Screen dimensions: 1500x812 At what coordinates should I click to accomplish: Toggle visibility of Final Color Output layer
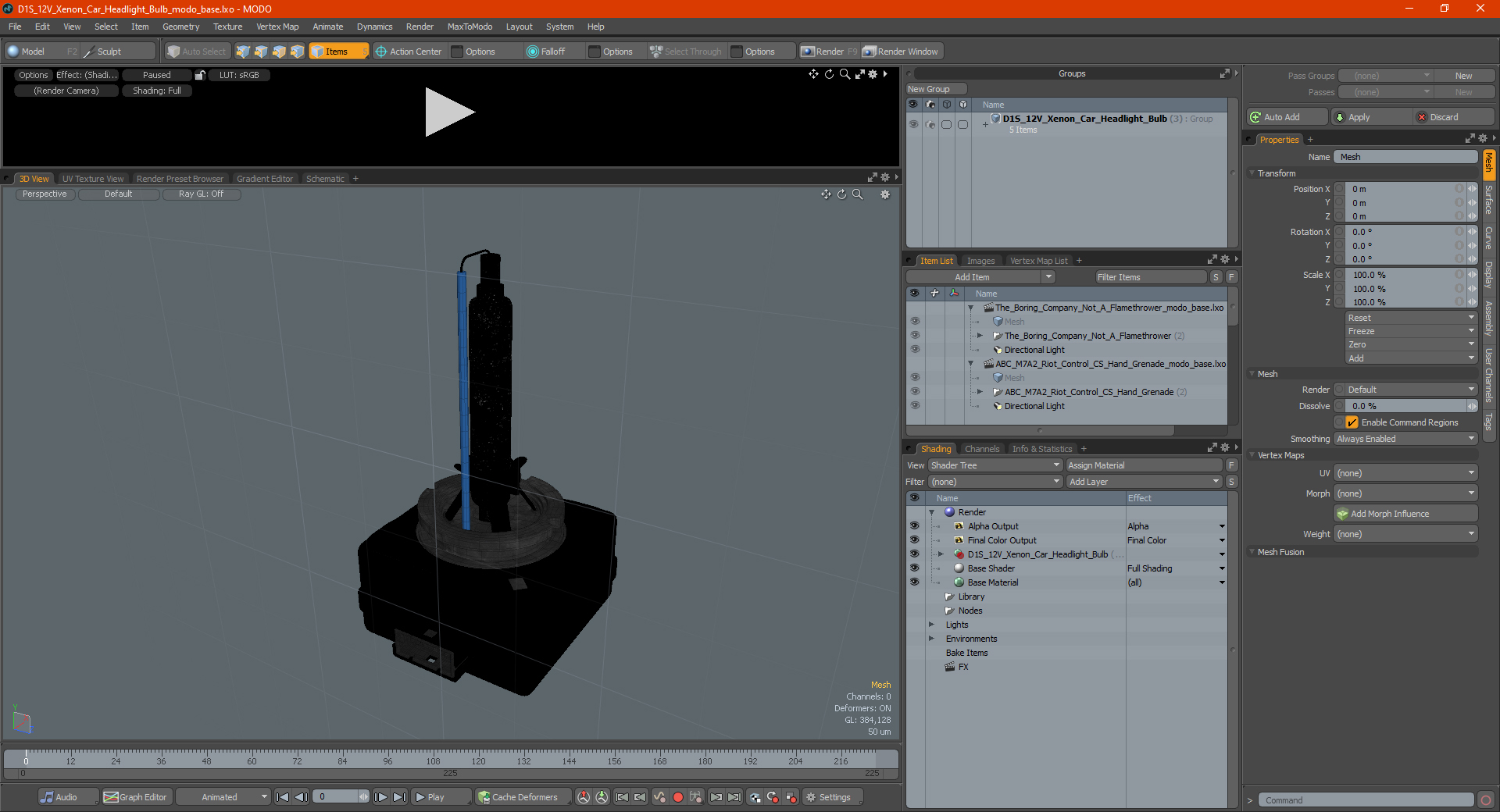(914, 540)
